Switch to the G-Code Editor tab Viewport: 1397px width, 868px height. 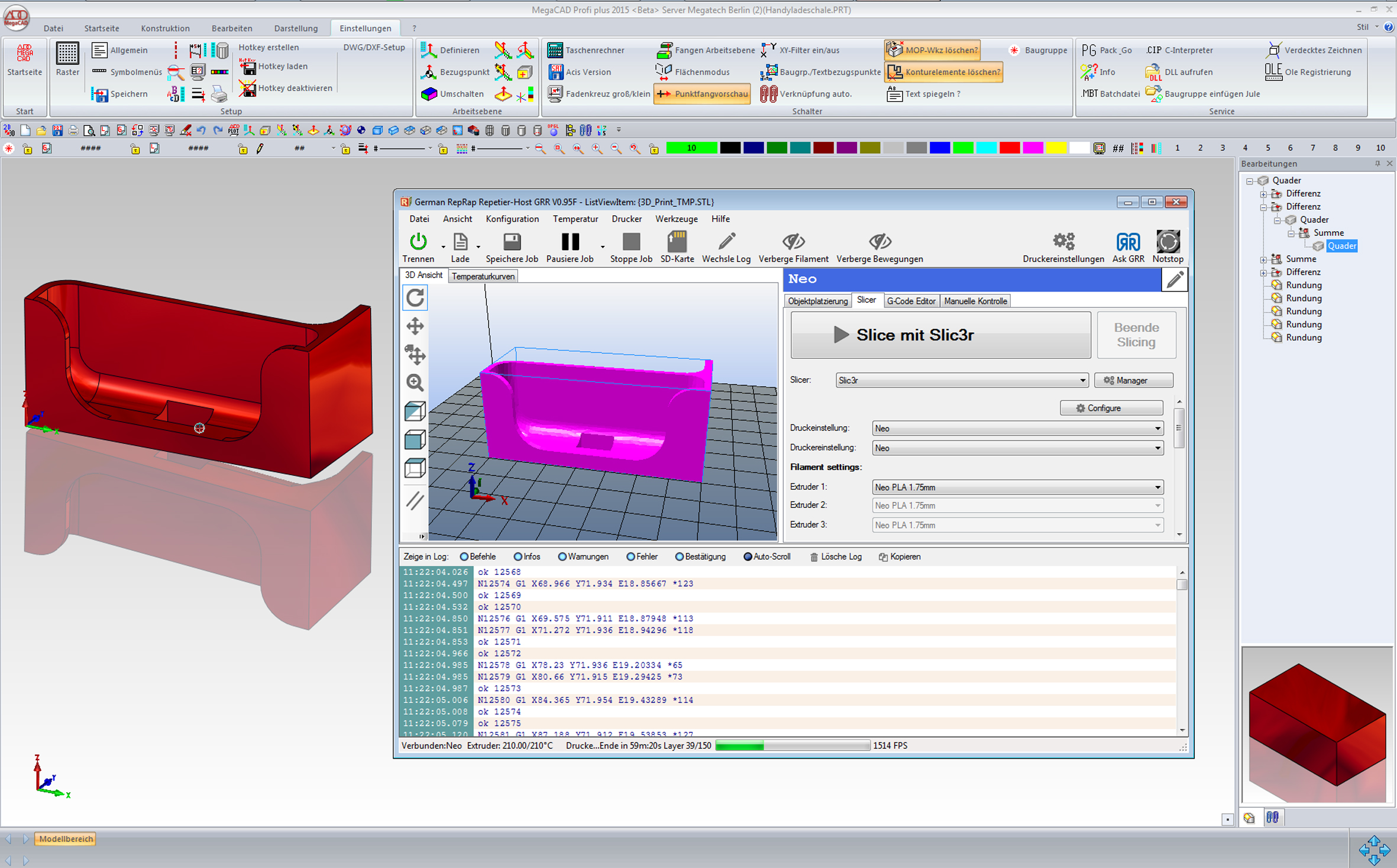tap(911, 301)
